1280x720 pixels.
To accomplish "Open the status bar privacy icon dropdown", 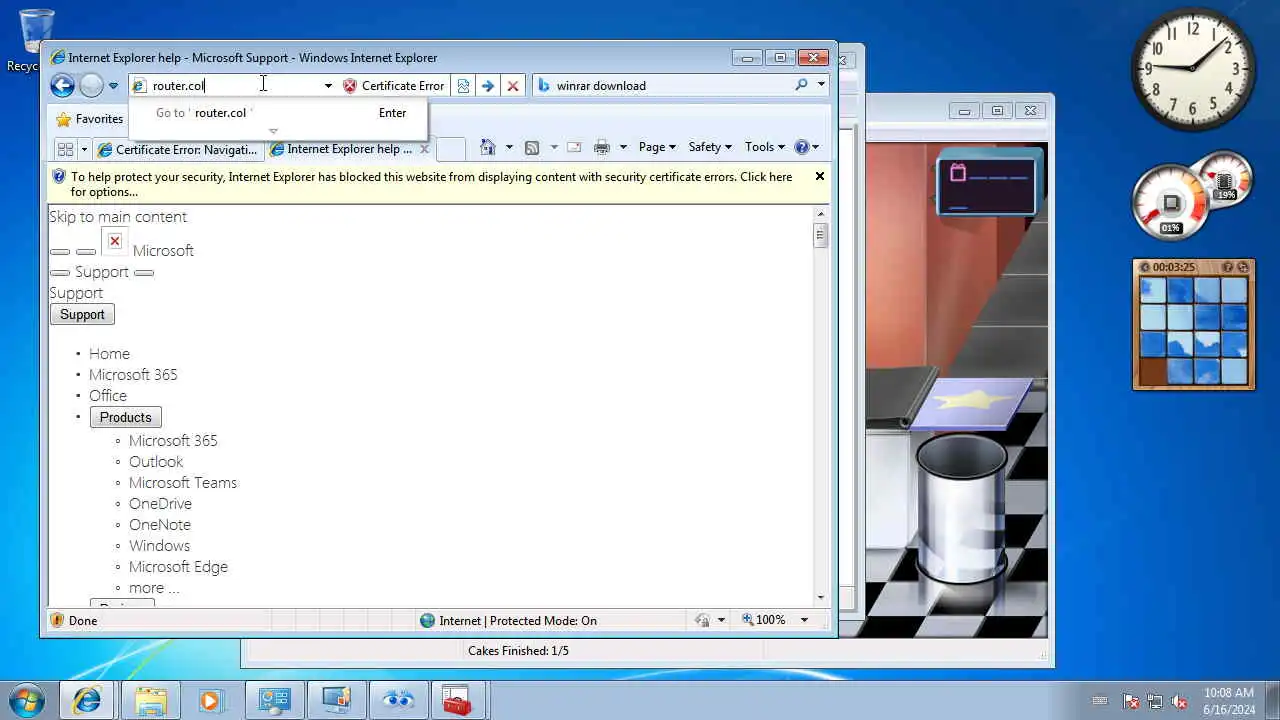I will click(x=720, y=621).
